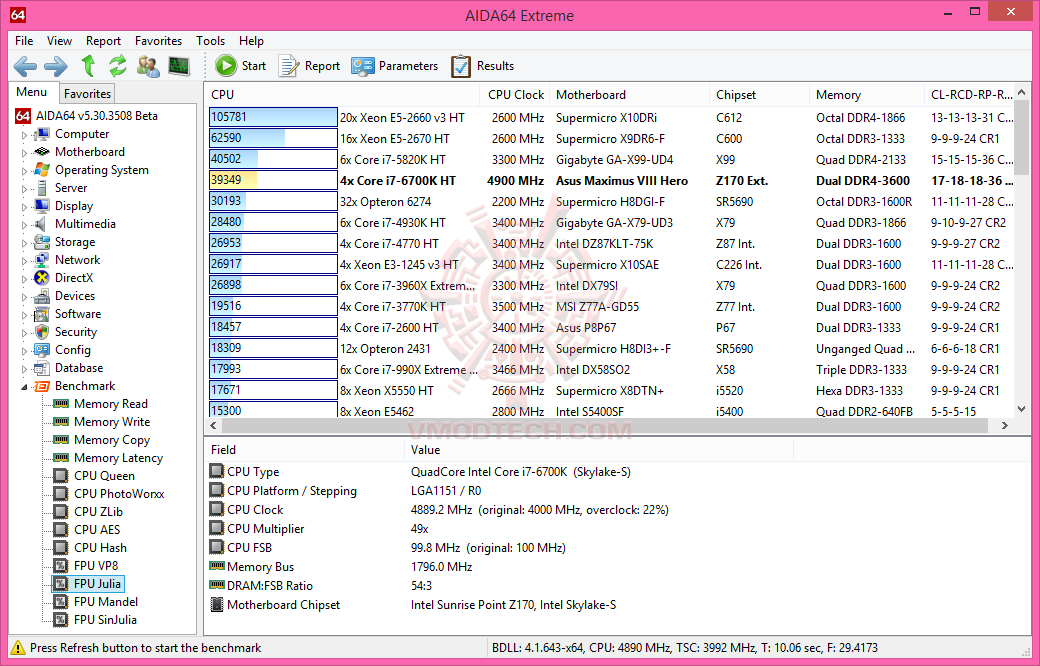This screenshot has height=666, width=1040.
Task: Go up one level with green arrow
Action: tap(88, 66)
